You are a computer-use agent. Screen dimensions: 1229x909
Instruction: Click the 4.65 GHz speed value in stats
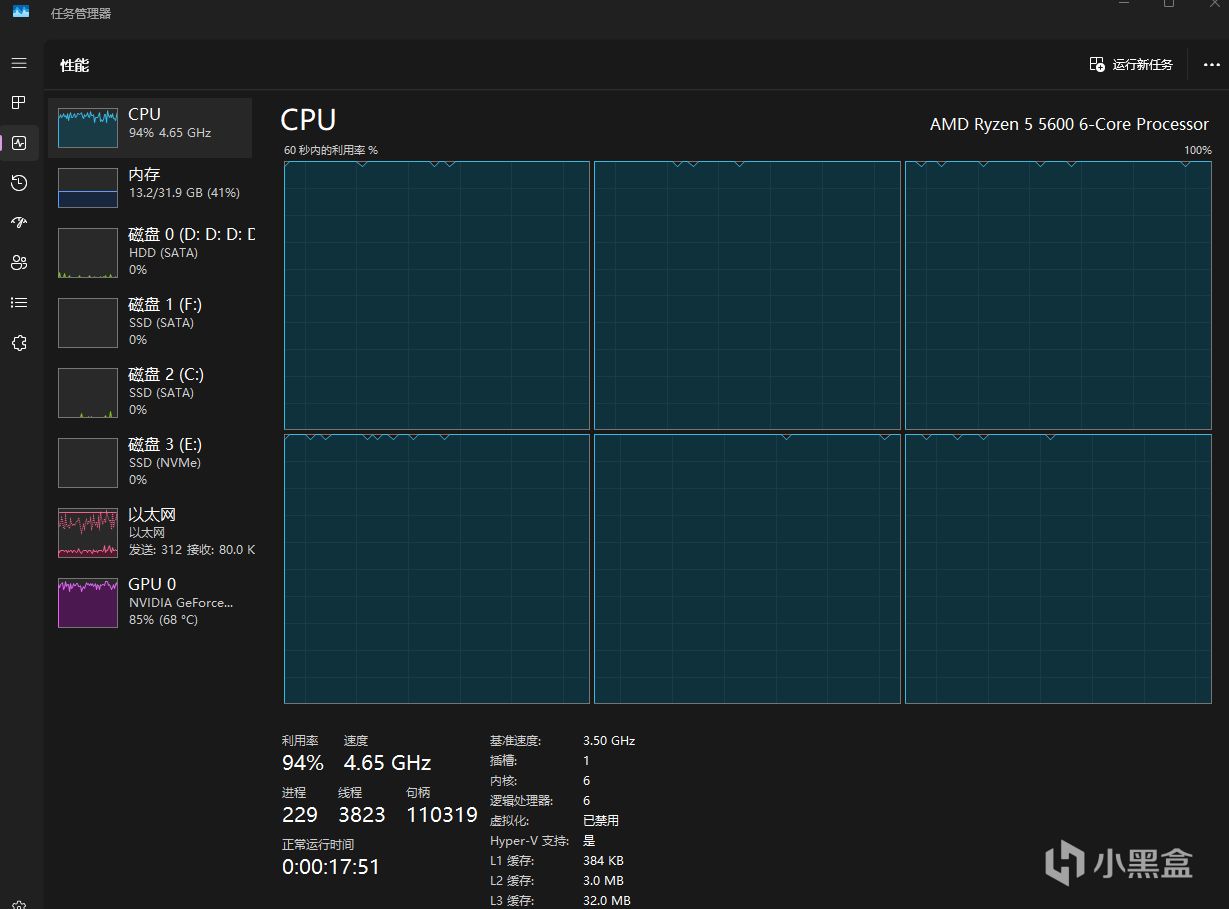(388, 763)
